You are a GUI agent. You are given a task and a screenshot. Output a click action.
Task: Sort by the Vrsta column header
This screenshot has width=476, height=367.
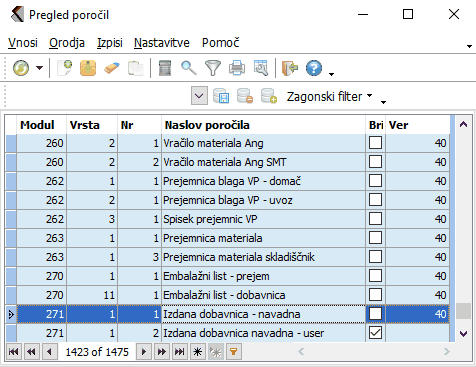[x=92, y=125]
